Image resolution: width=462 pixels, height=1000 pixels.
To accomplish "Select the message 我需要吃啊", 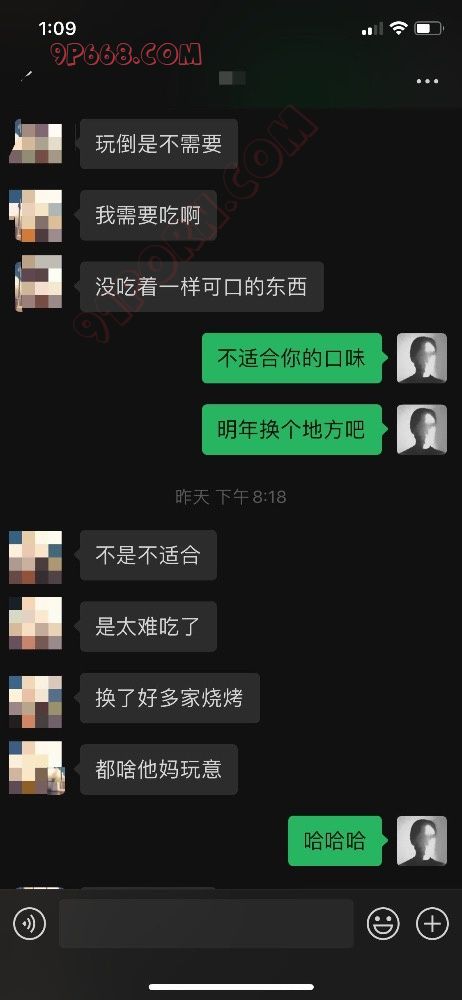I will click(148, 216).
